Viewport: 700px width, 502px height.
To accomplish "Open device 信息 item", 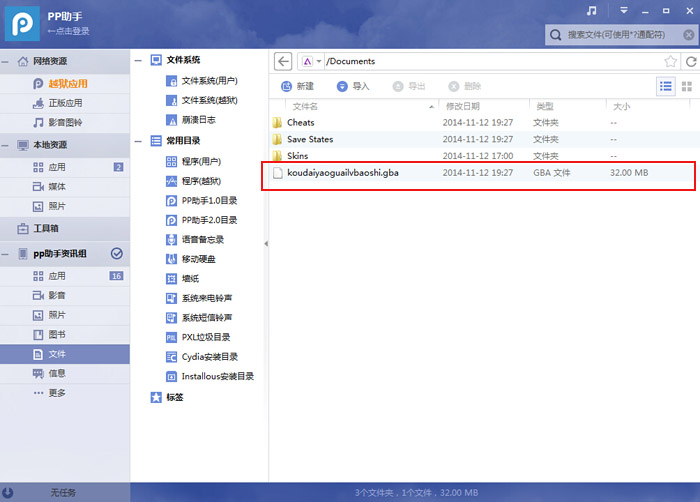I will [x=65, y=373].
